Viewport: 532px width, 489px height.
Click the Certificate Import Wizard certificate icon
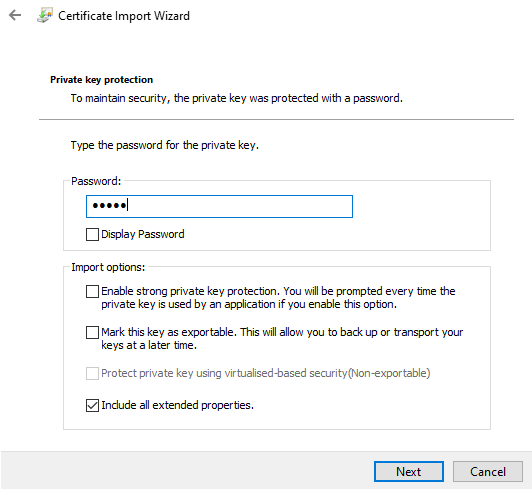pos(45,16)
